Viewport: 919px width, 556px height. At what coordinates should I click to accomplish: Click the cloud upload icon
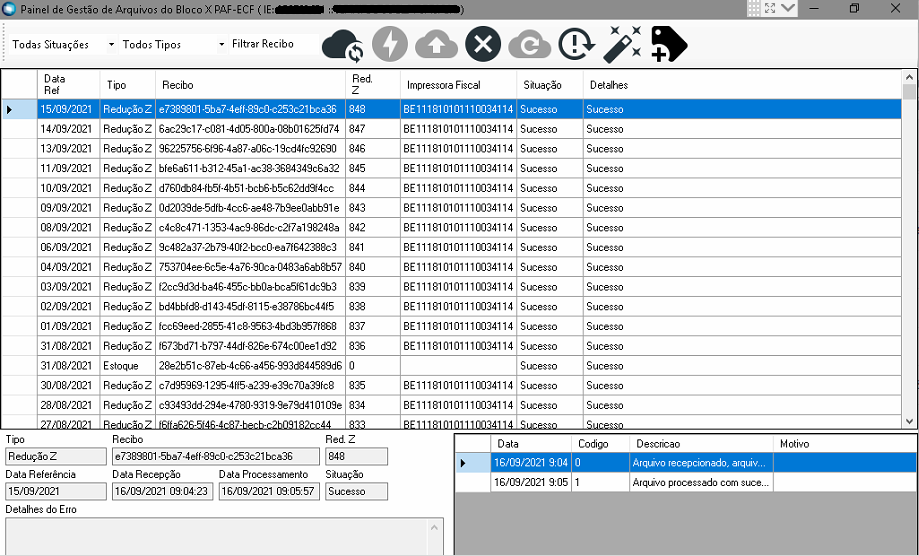436,45
